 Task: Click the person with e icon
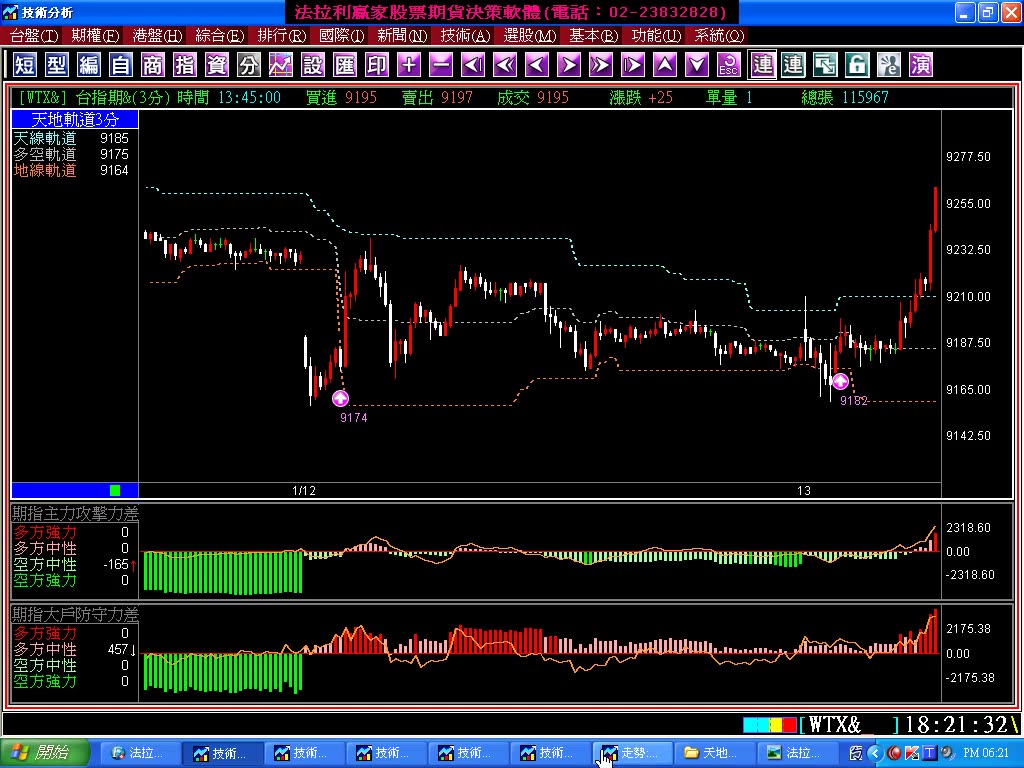click(x=889, y=65)
